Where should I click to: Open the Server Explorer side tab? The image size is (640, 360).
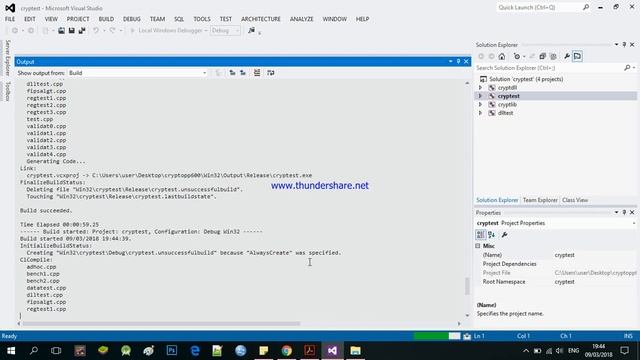pos(7,58)
